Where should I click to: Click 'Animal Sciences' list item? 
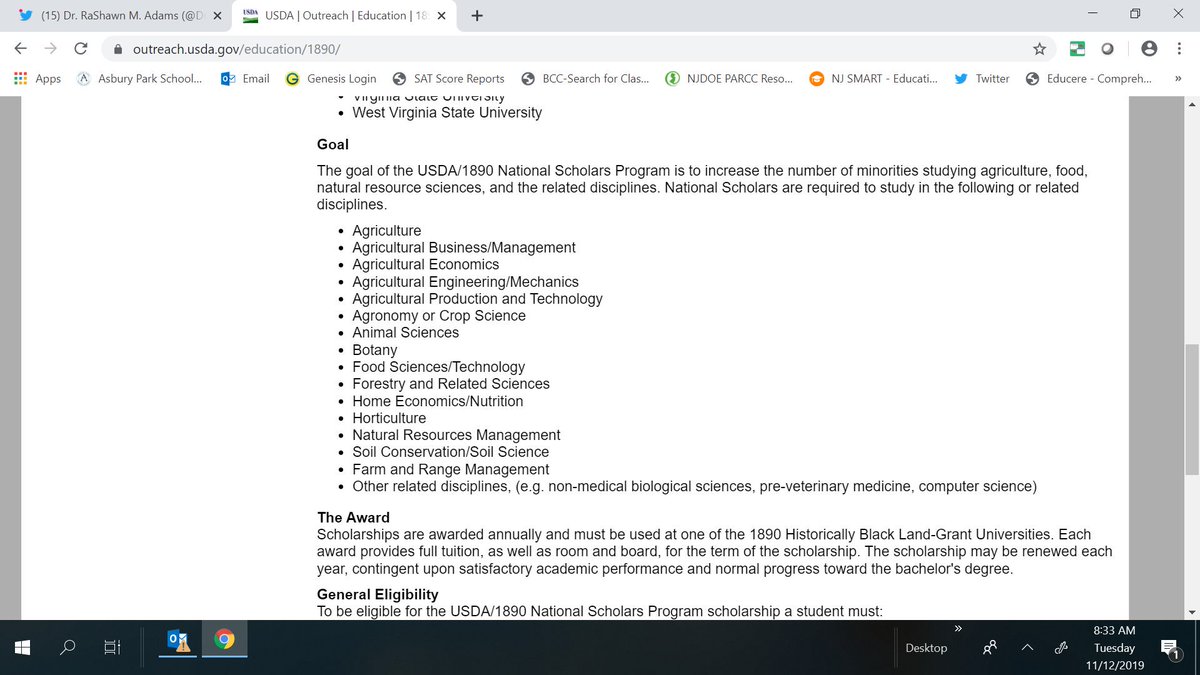pyautogui.click(x=406, y=332)
